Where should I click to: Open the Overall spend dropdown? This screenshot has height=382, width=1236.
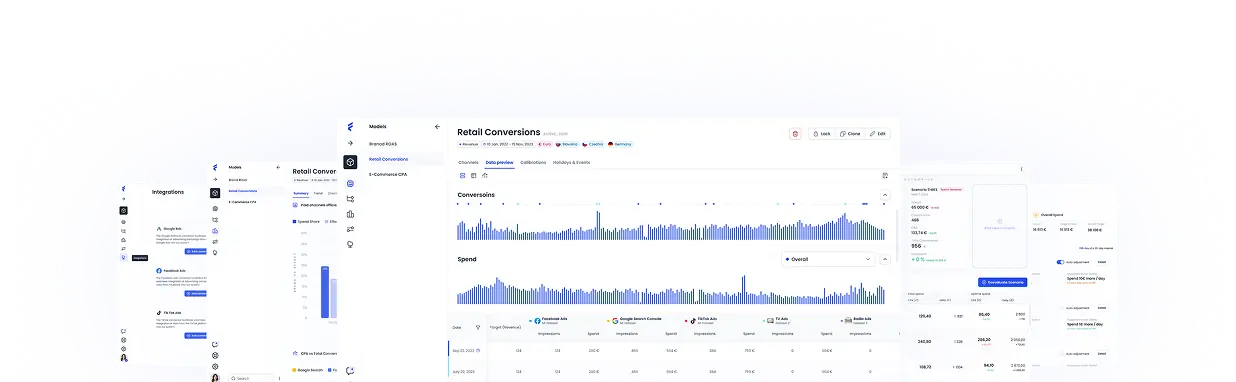[x=828, y=259]
